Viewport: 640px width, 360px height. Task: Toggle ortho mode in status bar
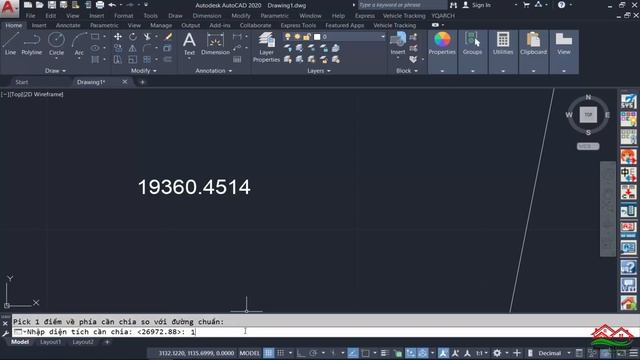tap(300, 353)
